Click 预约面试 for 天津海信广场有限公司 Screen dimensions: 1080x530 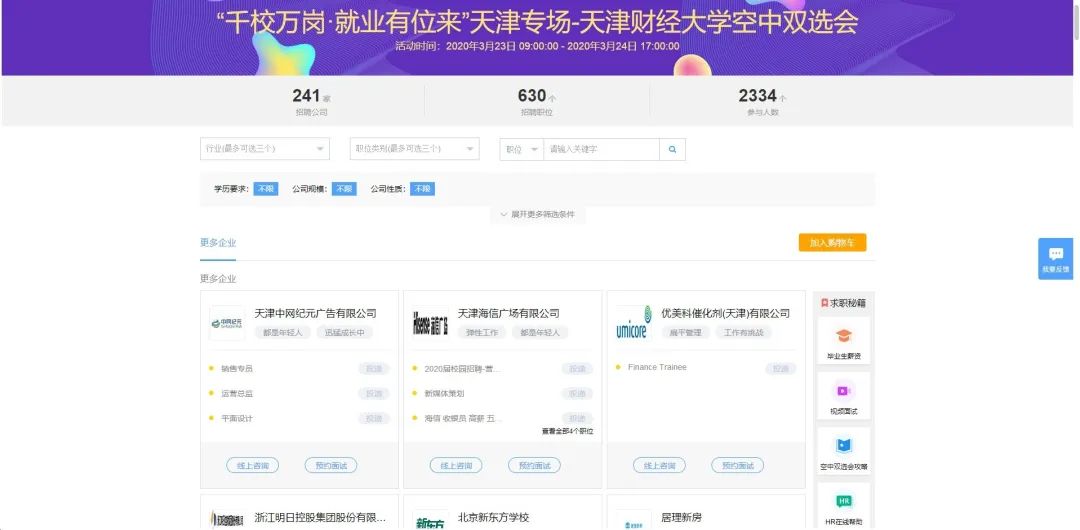pyautogui.click(x=534, y=465)
